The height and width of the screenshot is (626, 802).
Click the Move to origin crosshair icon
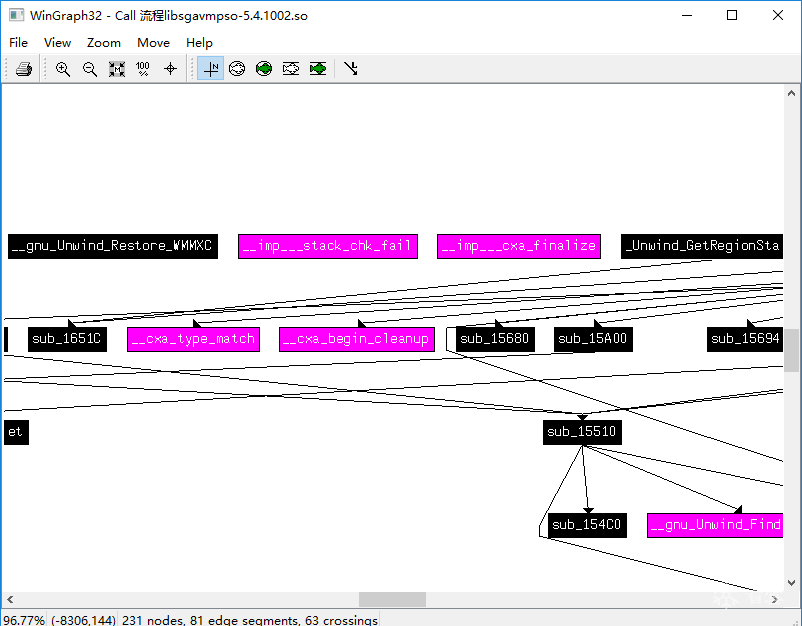(x=170, y=69)
